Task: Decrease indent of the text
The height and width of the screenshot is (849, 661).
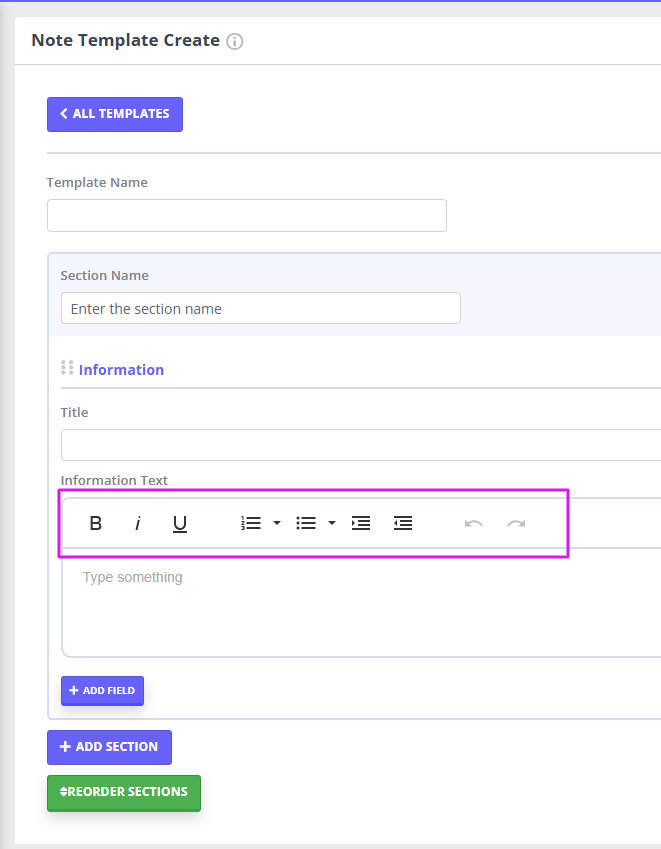Action: click(403, 523)
